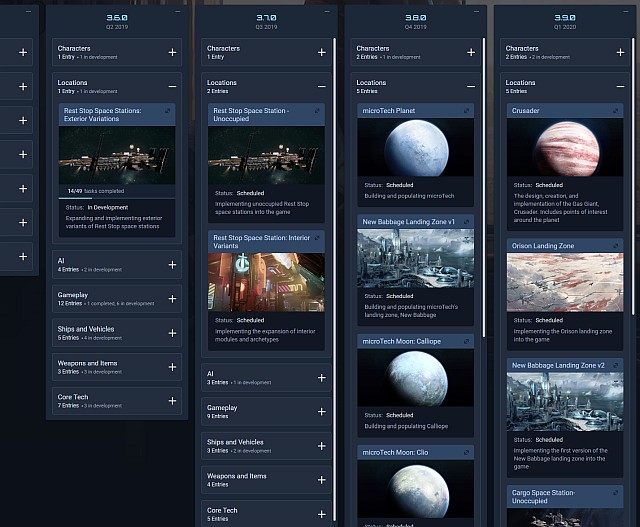640x527 pixels.
Task: Click the Rest Stop Unoccupied station image
Action: (267, 155)
